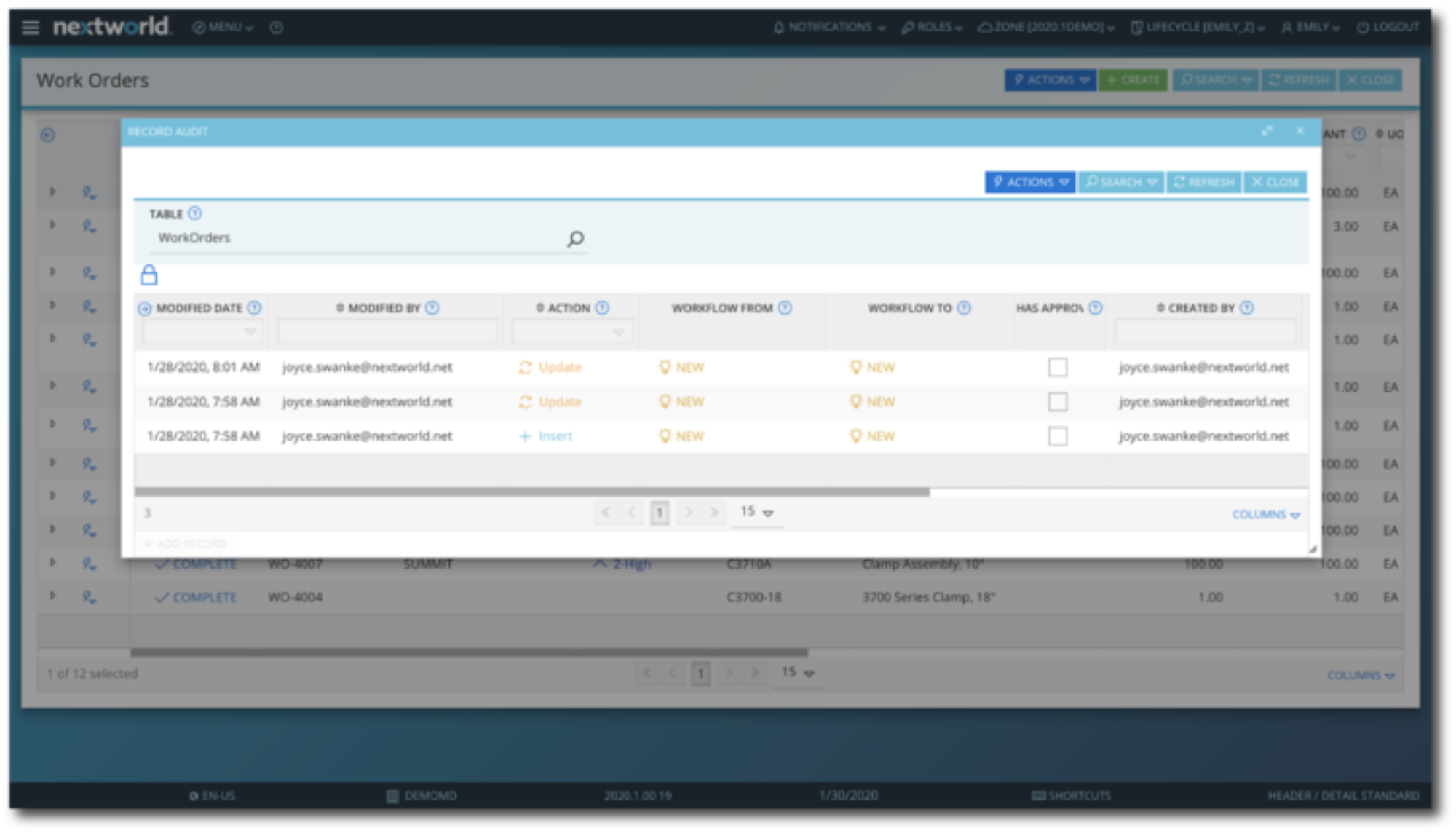This screenshot has height=833, width=1456.
Task: Click Close button in Record Audit toolbar
Action: pos(1275,182)
